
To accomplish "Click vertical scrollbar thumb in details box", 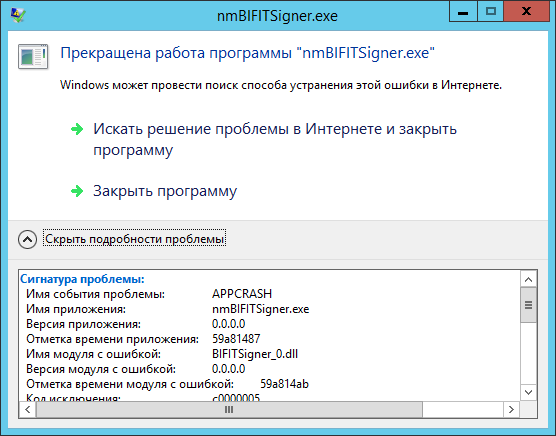I will 528,305.
